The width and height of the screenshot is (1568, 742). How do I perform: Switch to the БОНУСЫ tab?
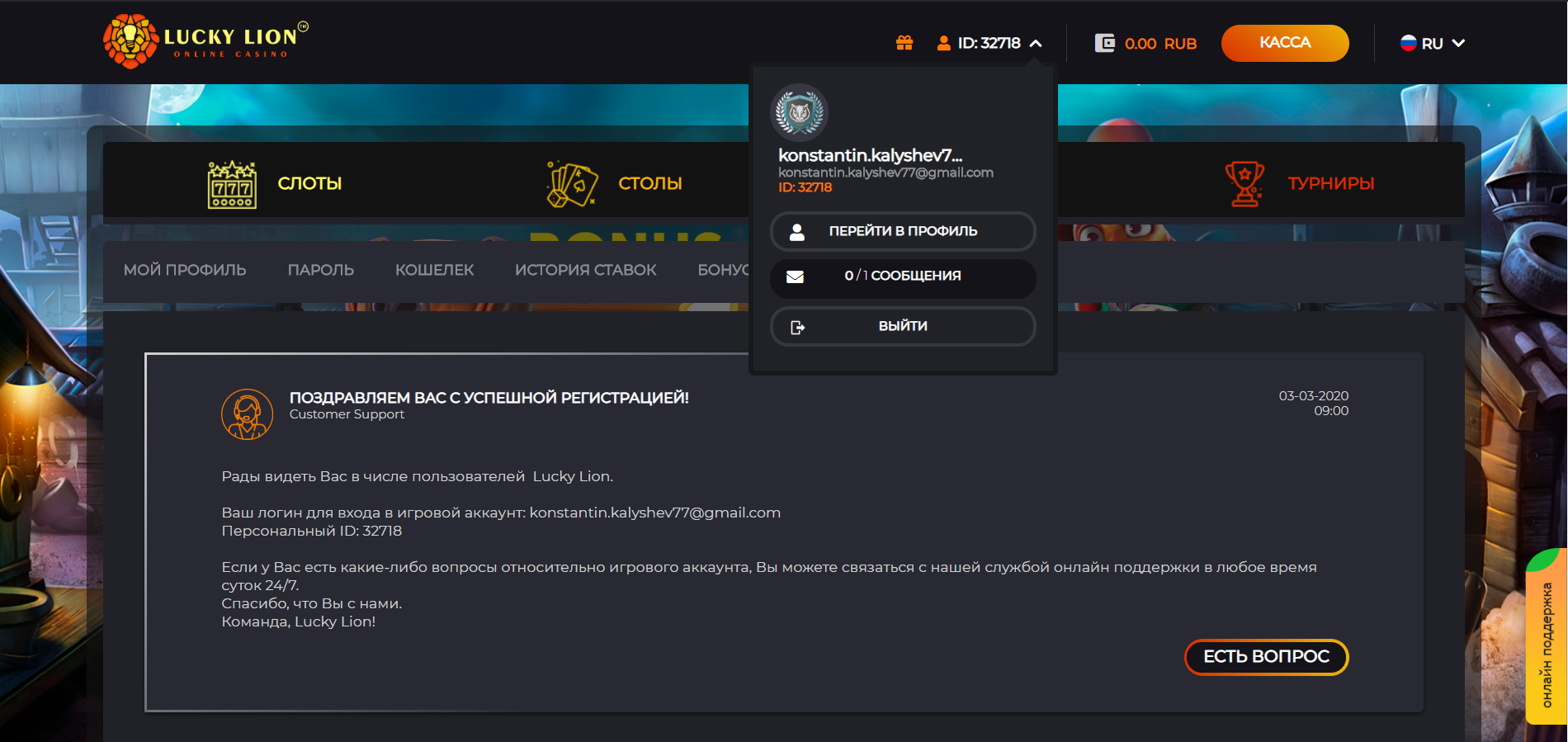click(724, 270)
